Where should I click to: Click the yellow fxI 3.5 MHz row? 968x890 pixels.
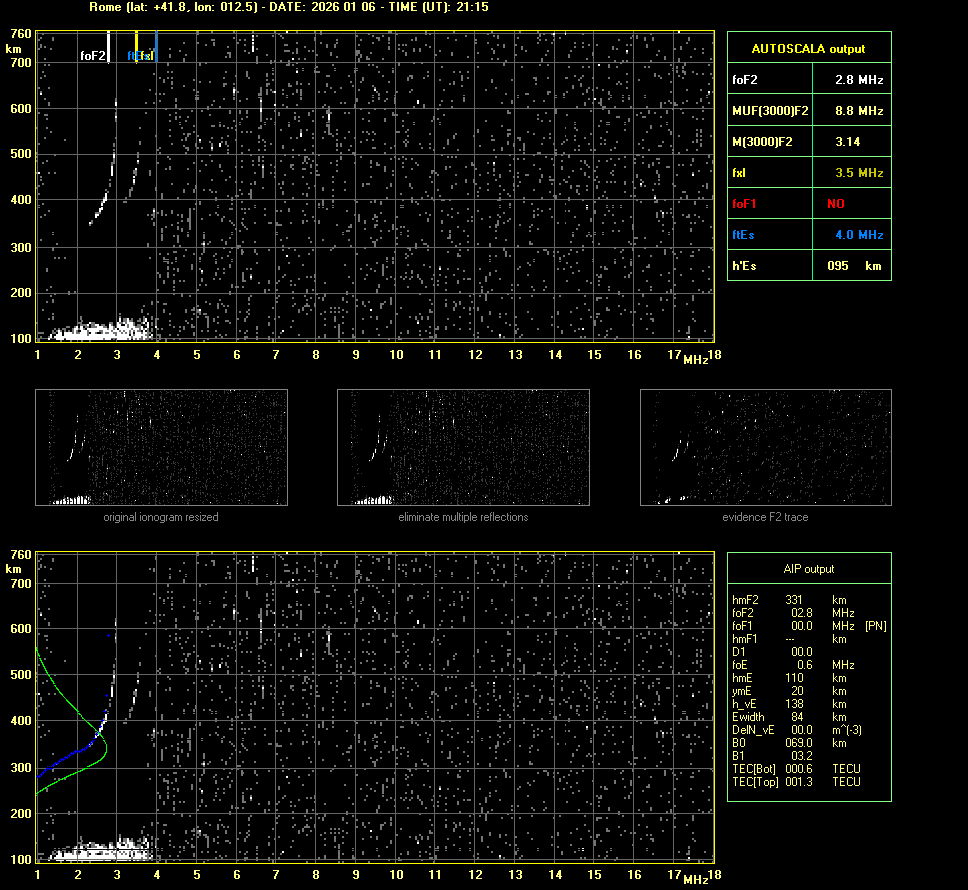click(x=808, y=172)
